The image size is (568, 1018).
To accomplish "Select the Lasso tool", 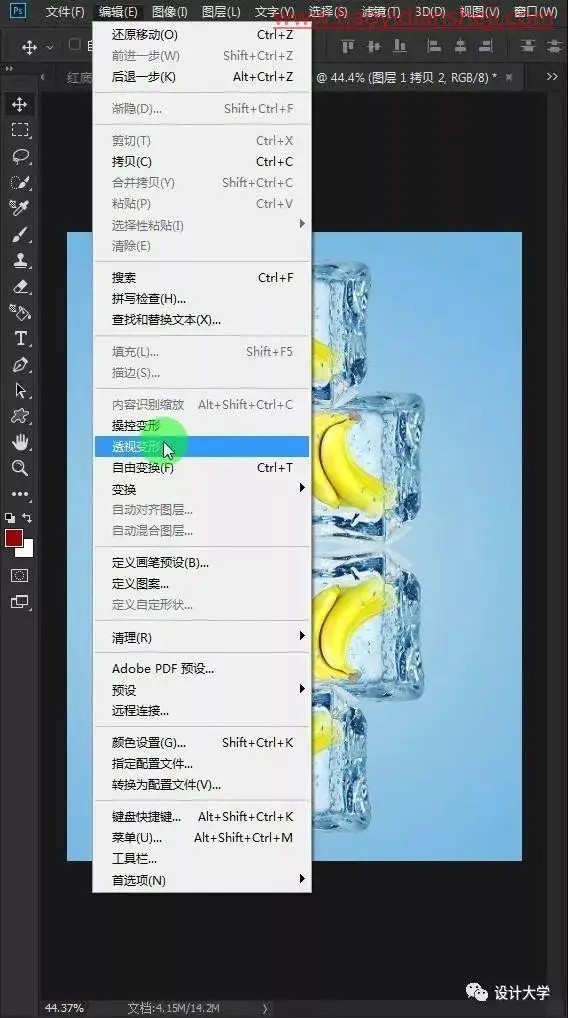I will tap(19, 156).
